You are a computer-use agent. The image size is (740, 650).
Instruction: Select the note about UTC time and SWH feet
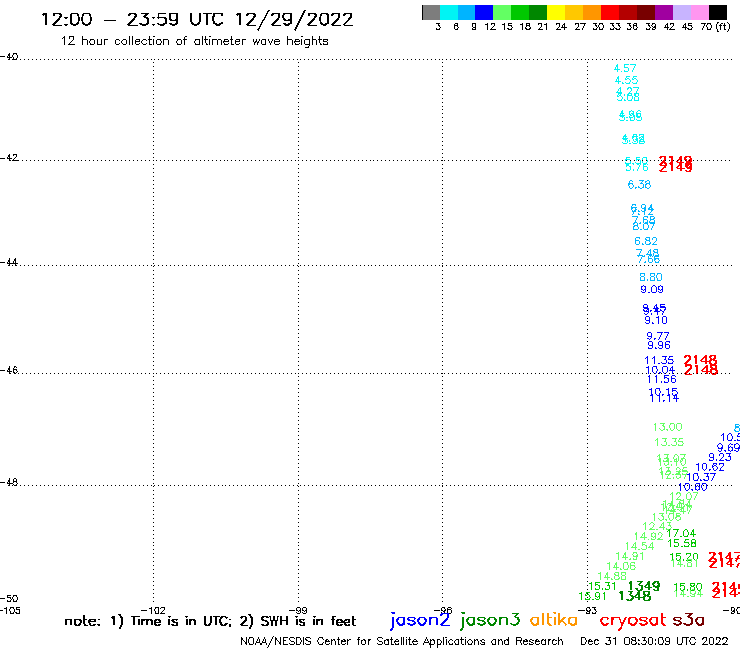coord(210,621)
